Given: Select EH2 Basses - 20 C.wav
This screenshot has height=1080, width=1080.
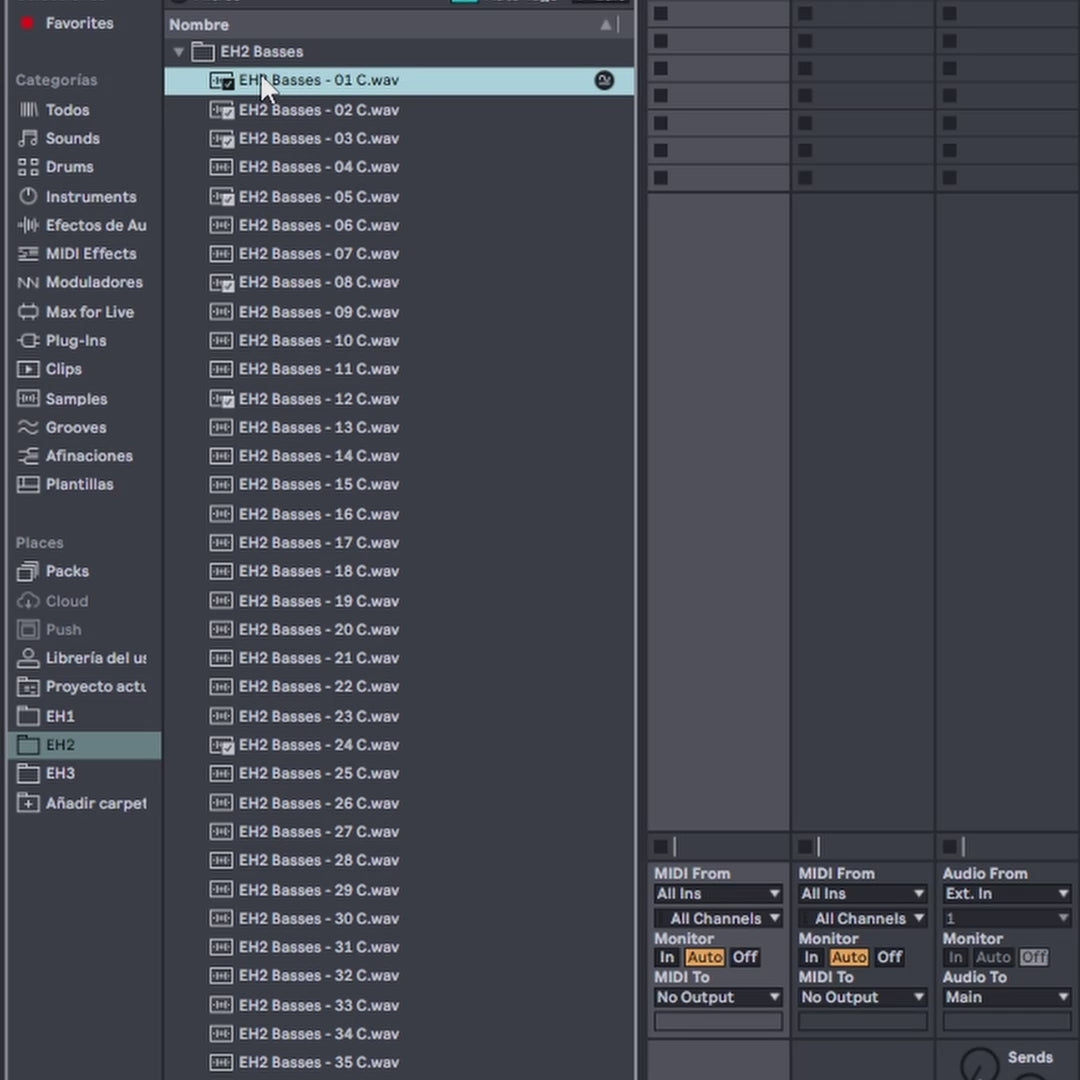Looking at the screenshot, I should click(x=399, y=630).
